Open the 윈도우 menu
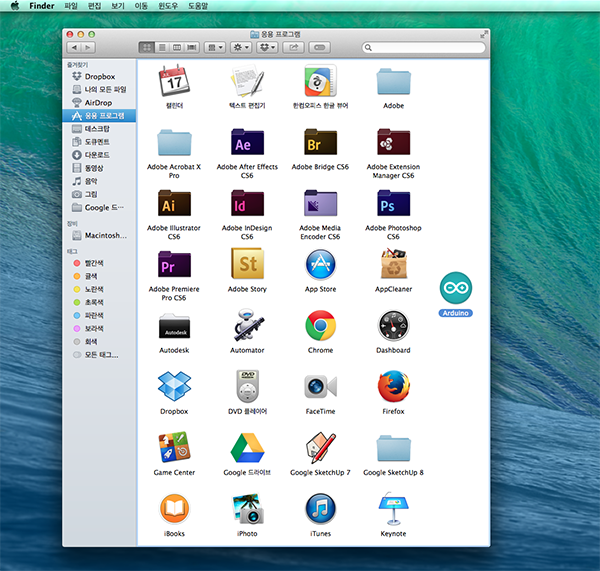The width and height of the screenshot is (600, 571). 168,6
